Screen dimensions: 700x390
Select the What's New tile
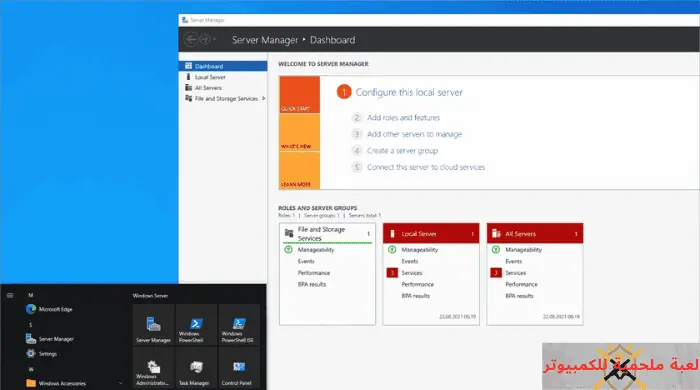[x=300, y=133]
